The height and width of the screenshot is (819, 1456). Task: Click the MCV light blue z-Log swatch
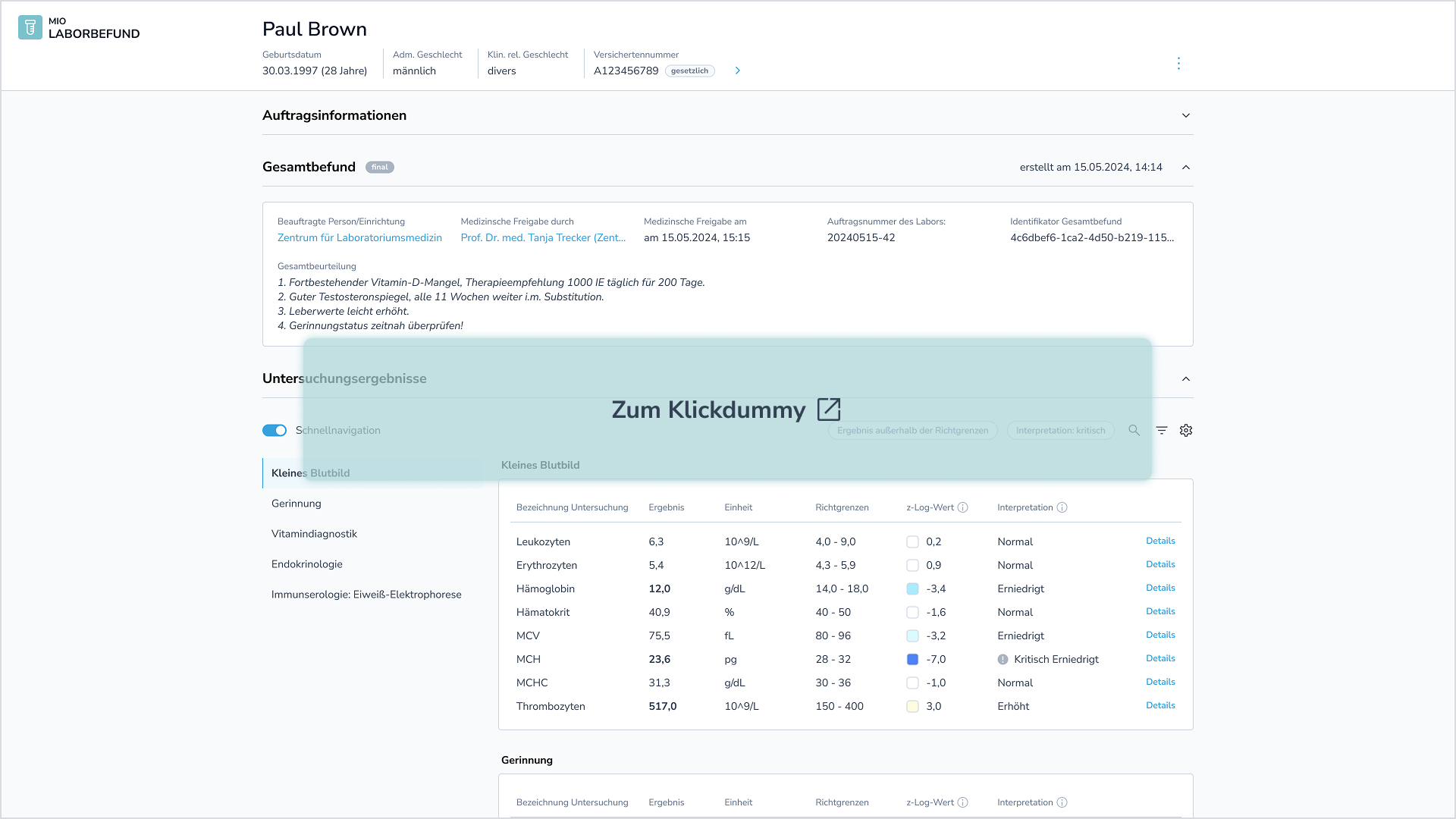click(x=913, y=636)
